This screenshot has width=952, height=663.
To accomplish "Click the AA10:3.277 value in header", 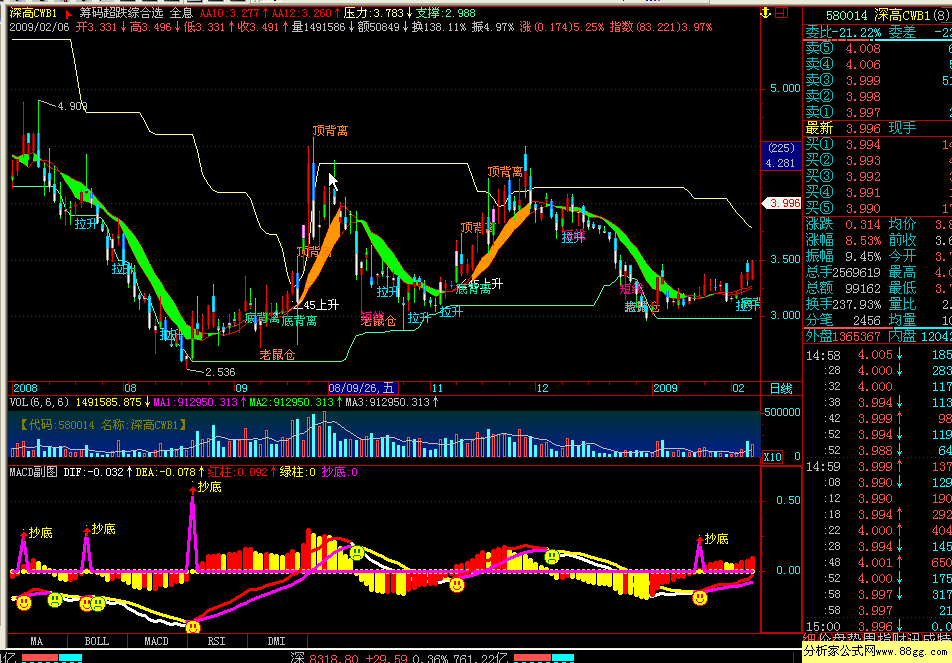I will coord(230,13).
